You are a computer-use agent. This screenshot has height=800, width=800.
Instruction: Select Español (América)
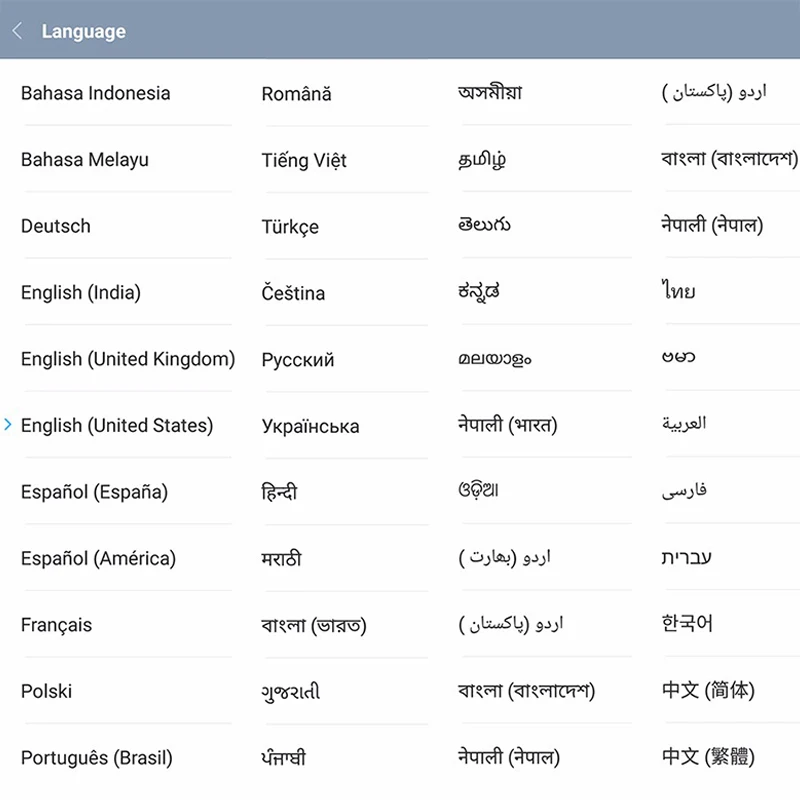(98, 559)
